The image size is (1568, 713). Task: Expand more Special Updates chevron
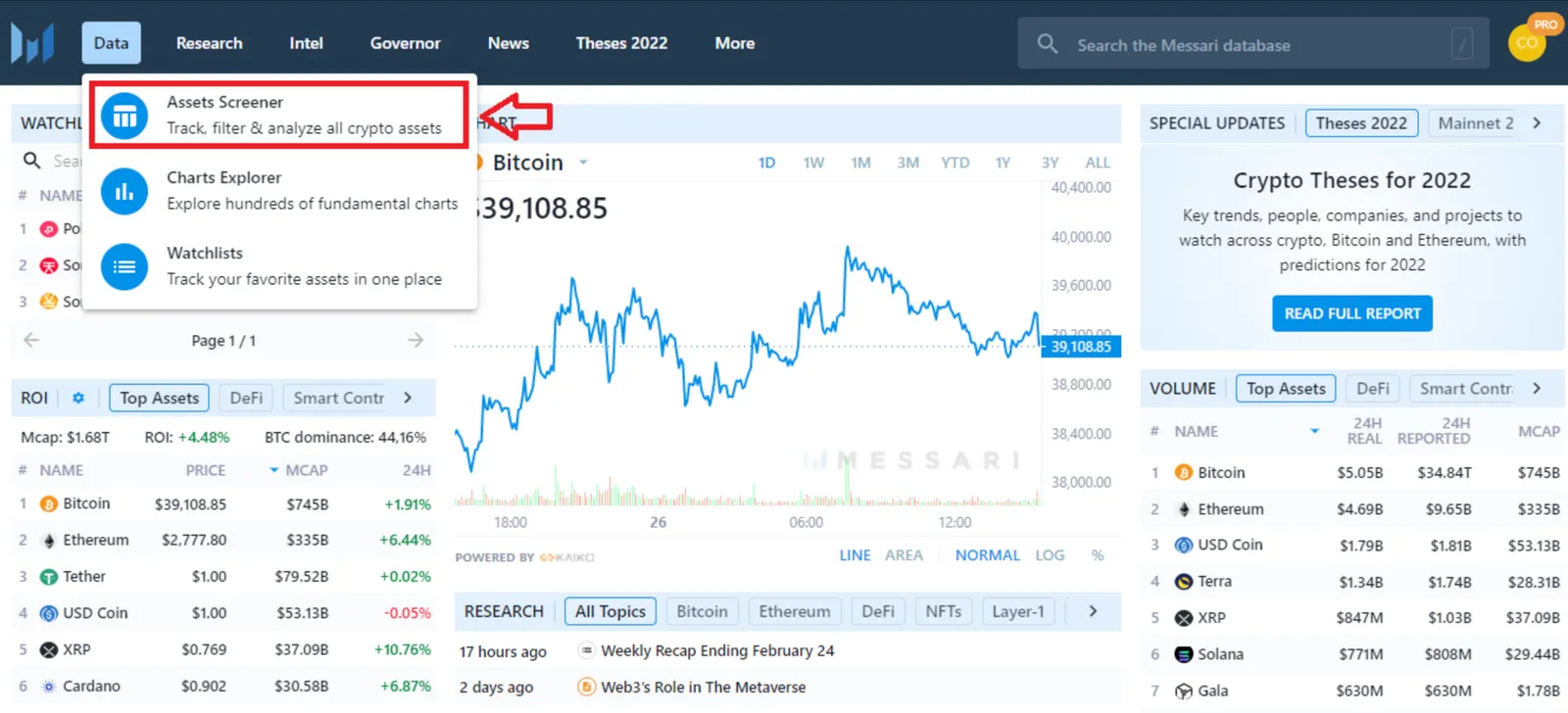tap(1537, 122)
